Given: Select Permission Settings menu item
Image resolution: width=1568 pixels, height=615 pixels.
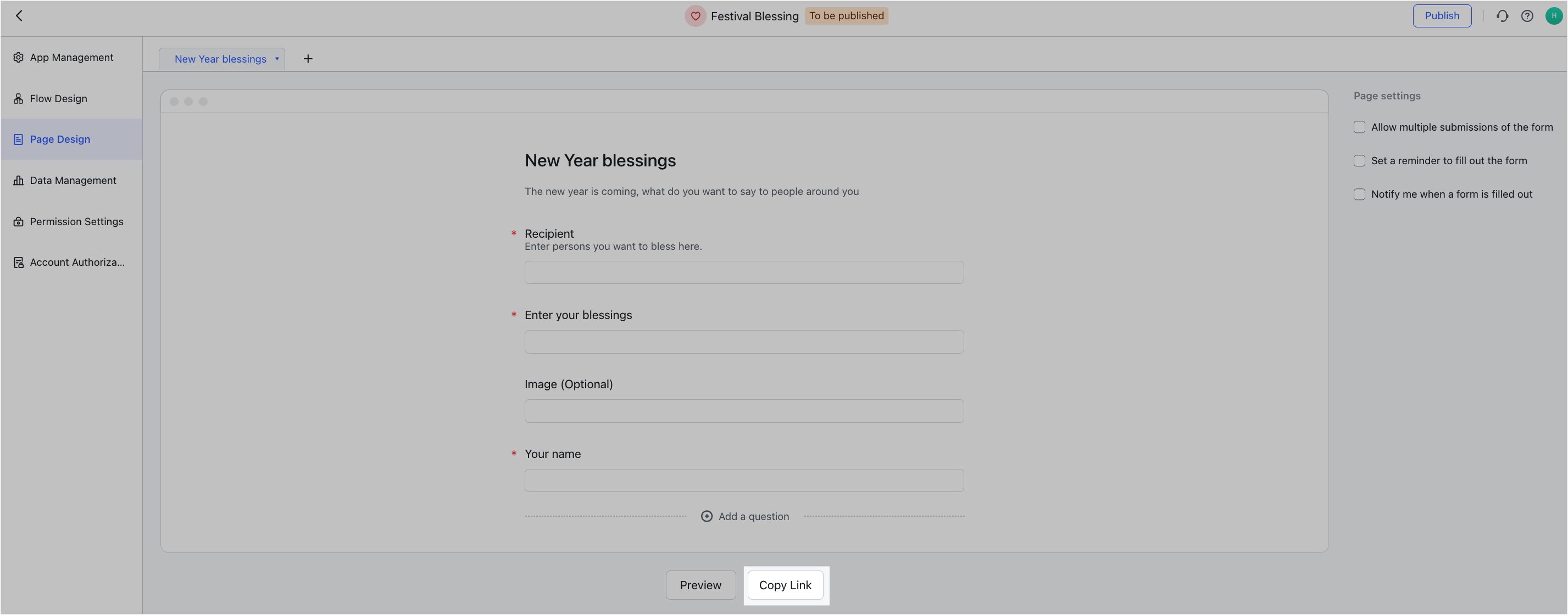Looking at the screenshot, I should point(76,221).
